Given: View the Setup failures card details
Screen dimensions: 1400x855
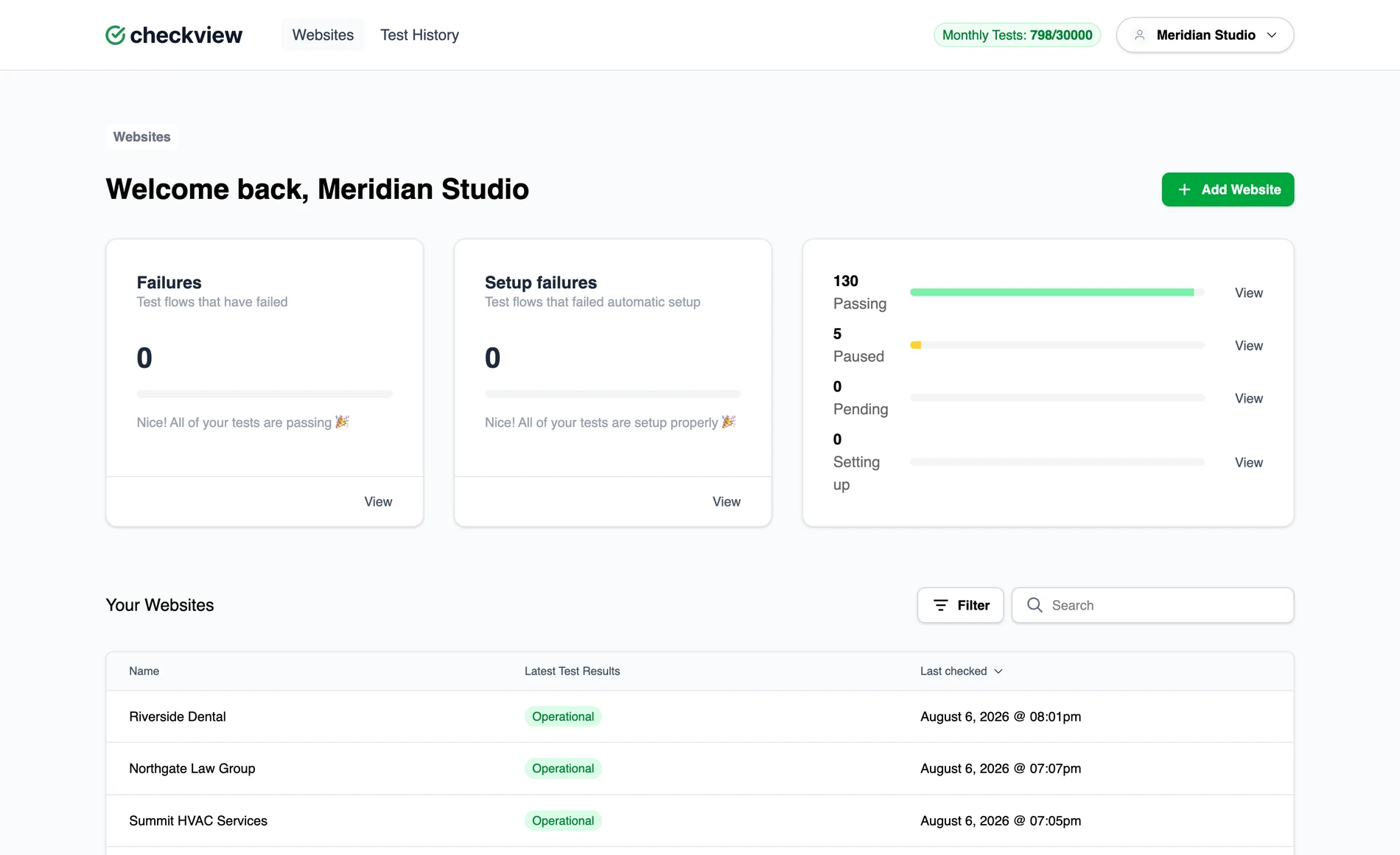Looking at the screenshot, I should coord(726,501).
